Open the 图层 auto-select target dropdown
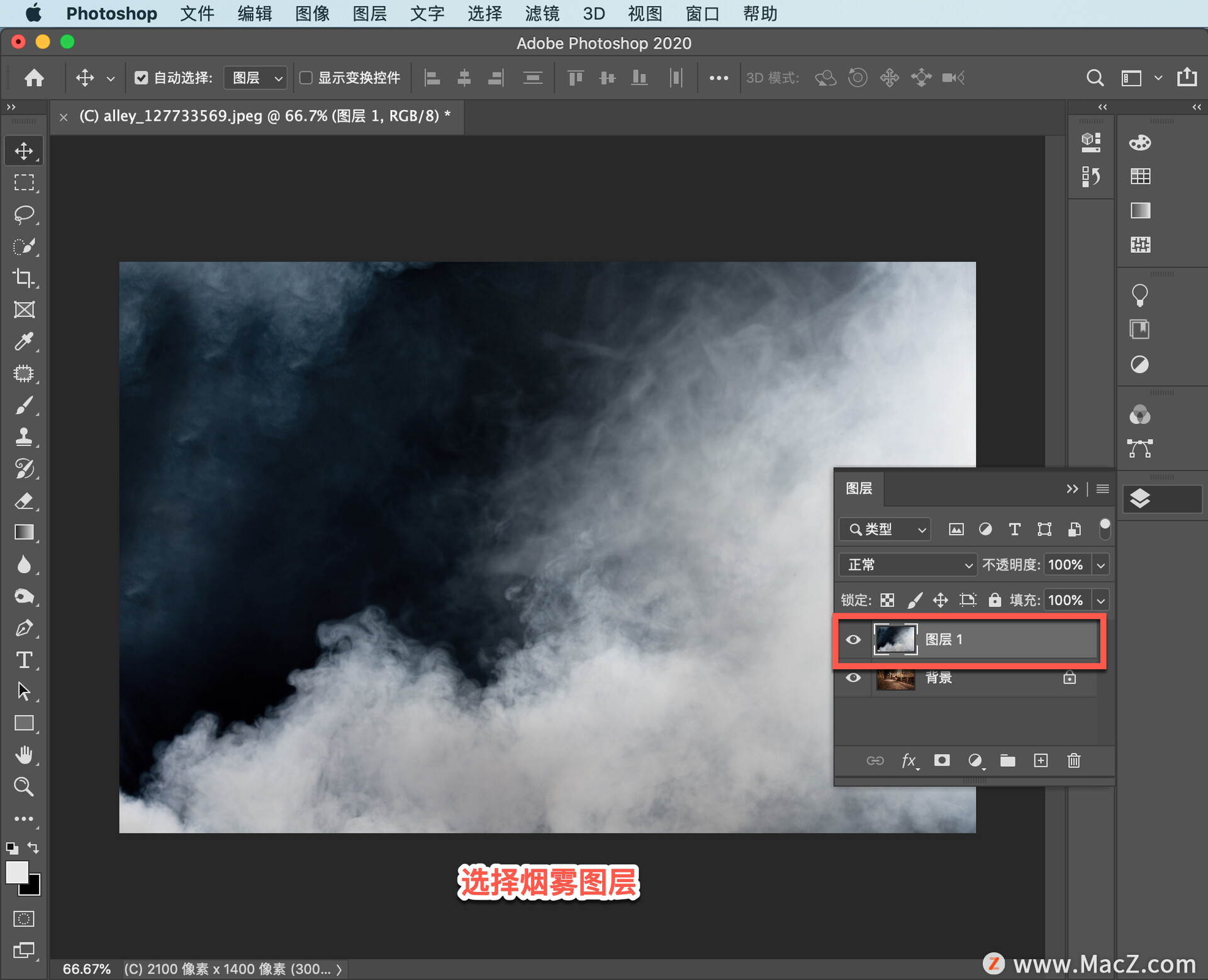This screenshot has width=1208, height=980. click(x=255, y=77)
